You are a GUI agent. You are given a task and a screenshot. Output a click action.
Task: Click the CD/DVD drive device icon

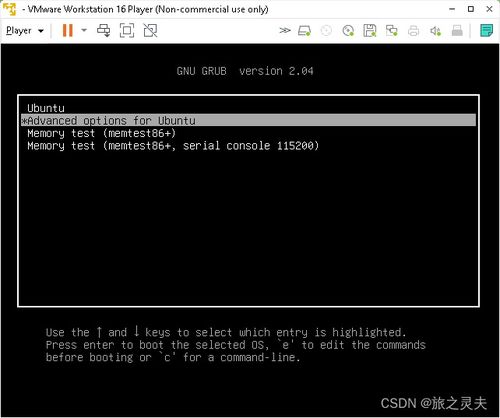348,31
